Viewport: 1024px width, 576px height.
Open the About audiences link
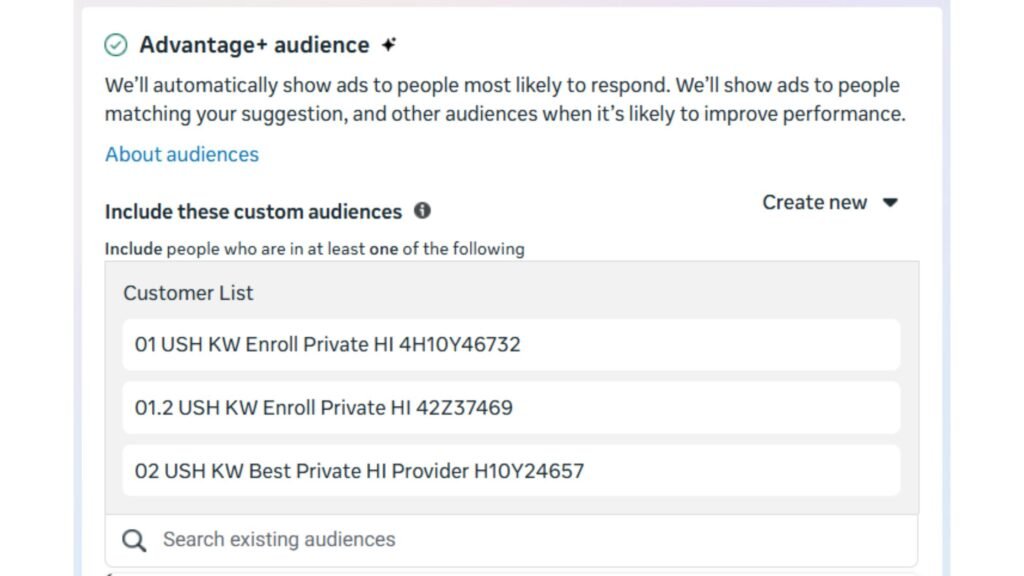pyautogui.click(x=181, y=154)
